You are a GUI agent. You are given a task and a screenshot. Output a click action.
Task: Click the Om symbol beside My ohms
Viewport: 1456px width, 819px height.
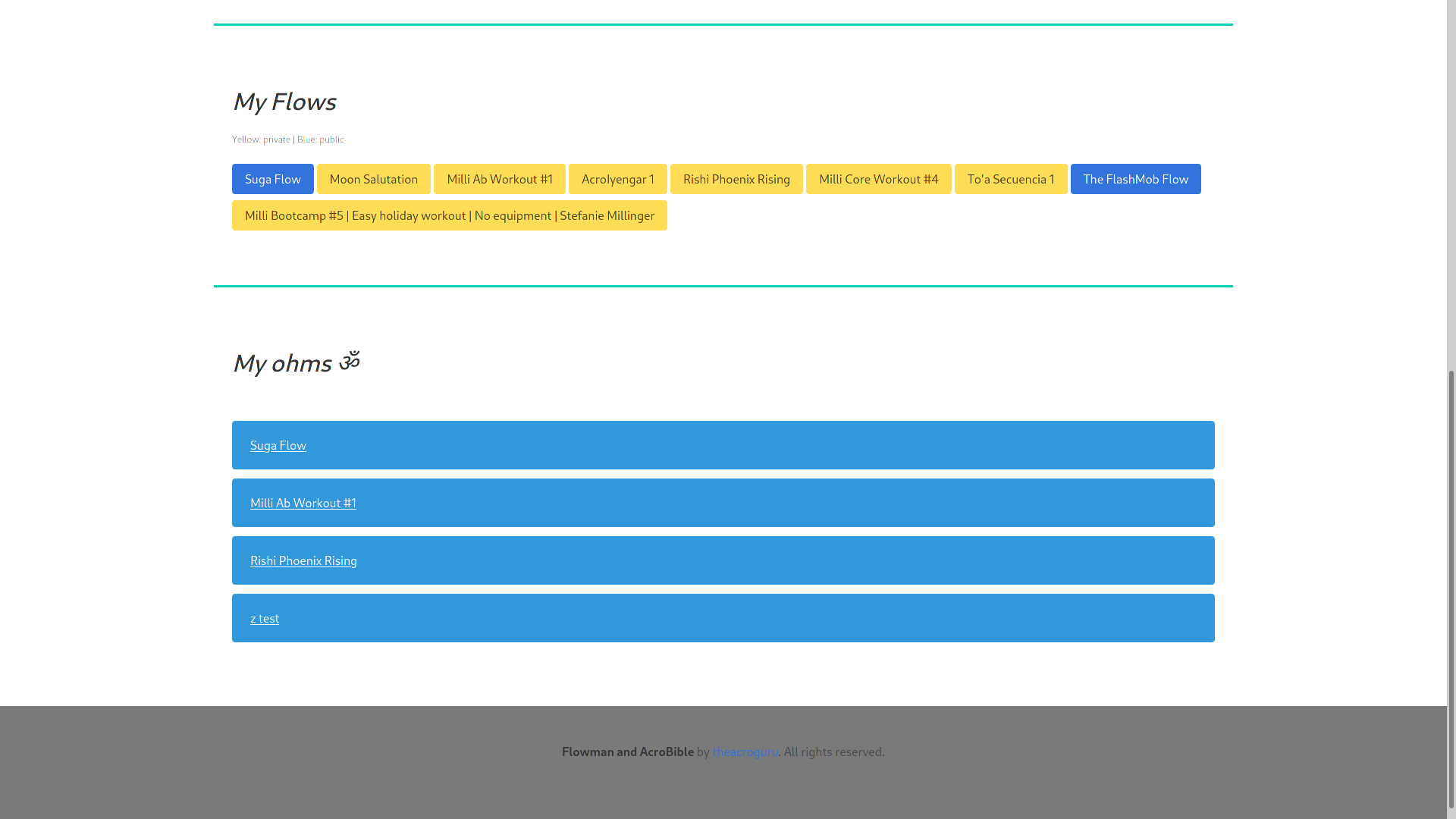[x=349, y=362]
